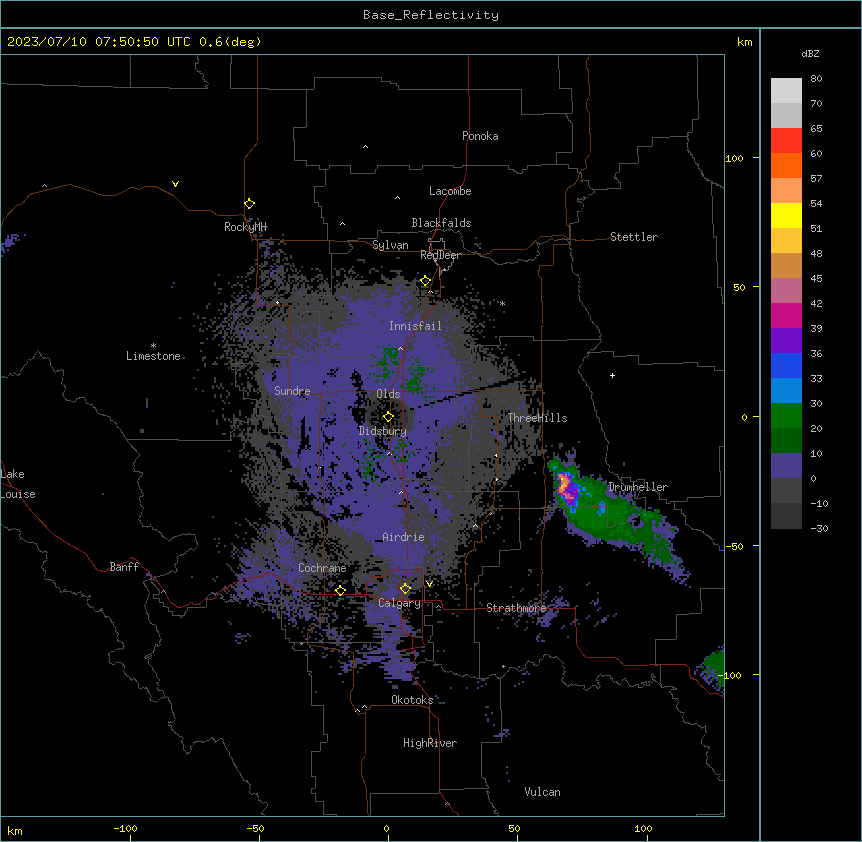Screen dimensions: 862x842
Task: Click the Ponoka town label
Action: [x=480, y=136]
